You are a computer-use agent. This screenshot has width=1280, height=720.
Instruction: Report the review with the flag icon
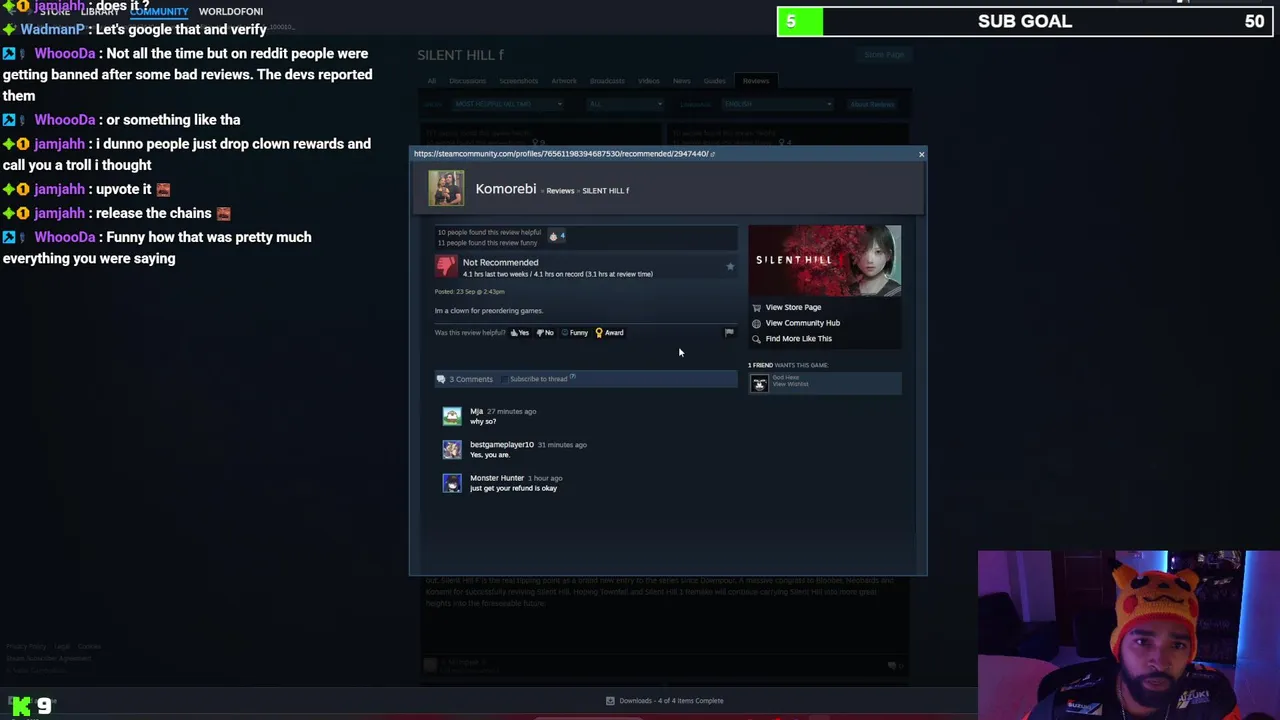729,332
